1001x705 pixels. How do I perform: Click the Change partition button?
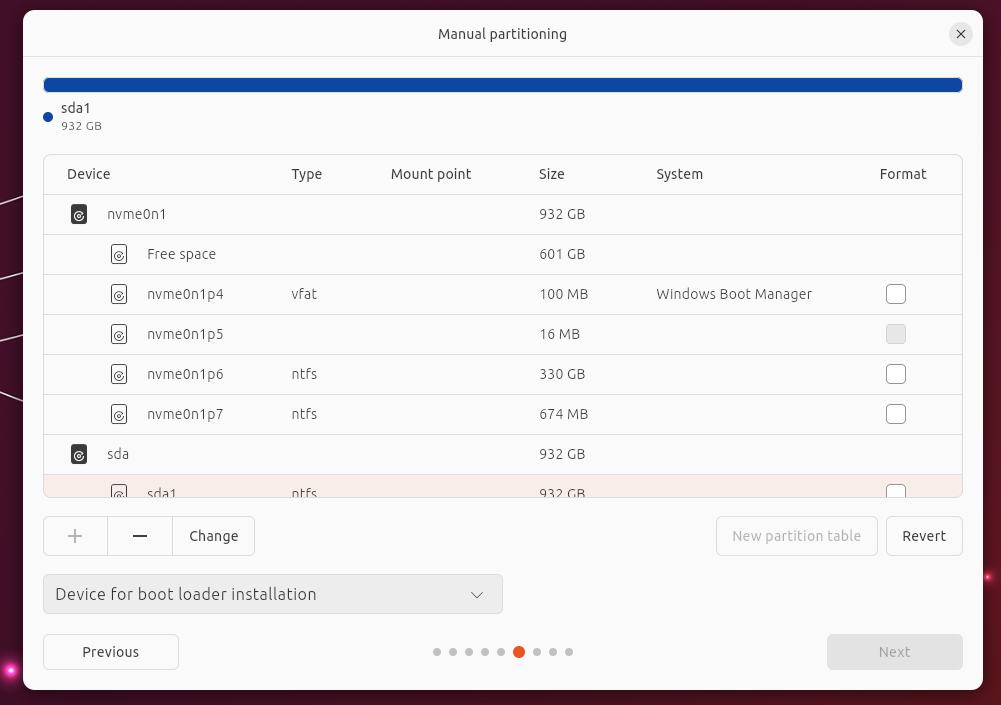(x=213, y=536)
